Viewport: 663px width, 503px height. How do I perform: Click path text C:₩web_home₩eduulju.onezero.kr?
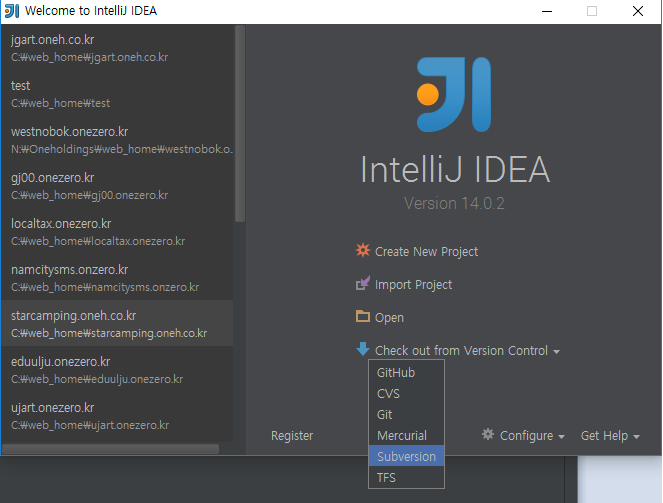[97, 379]
